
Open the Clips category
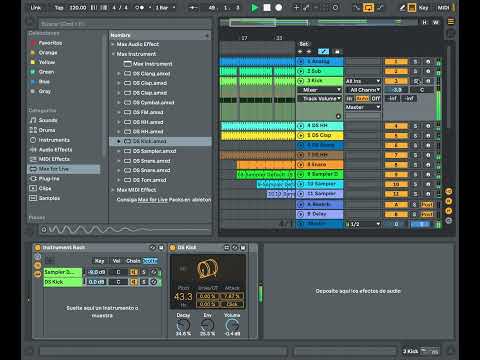pyautogui.click(x=45, y=188)
